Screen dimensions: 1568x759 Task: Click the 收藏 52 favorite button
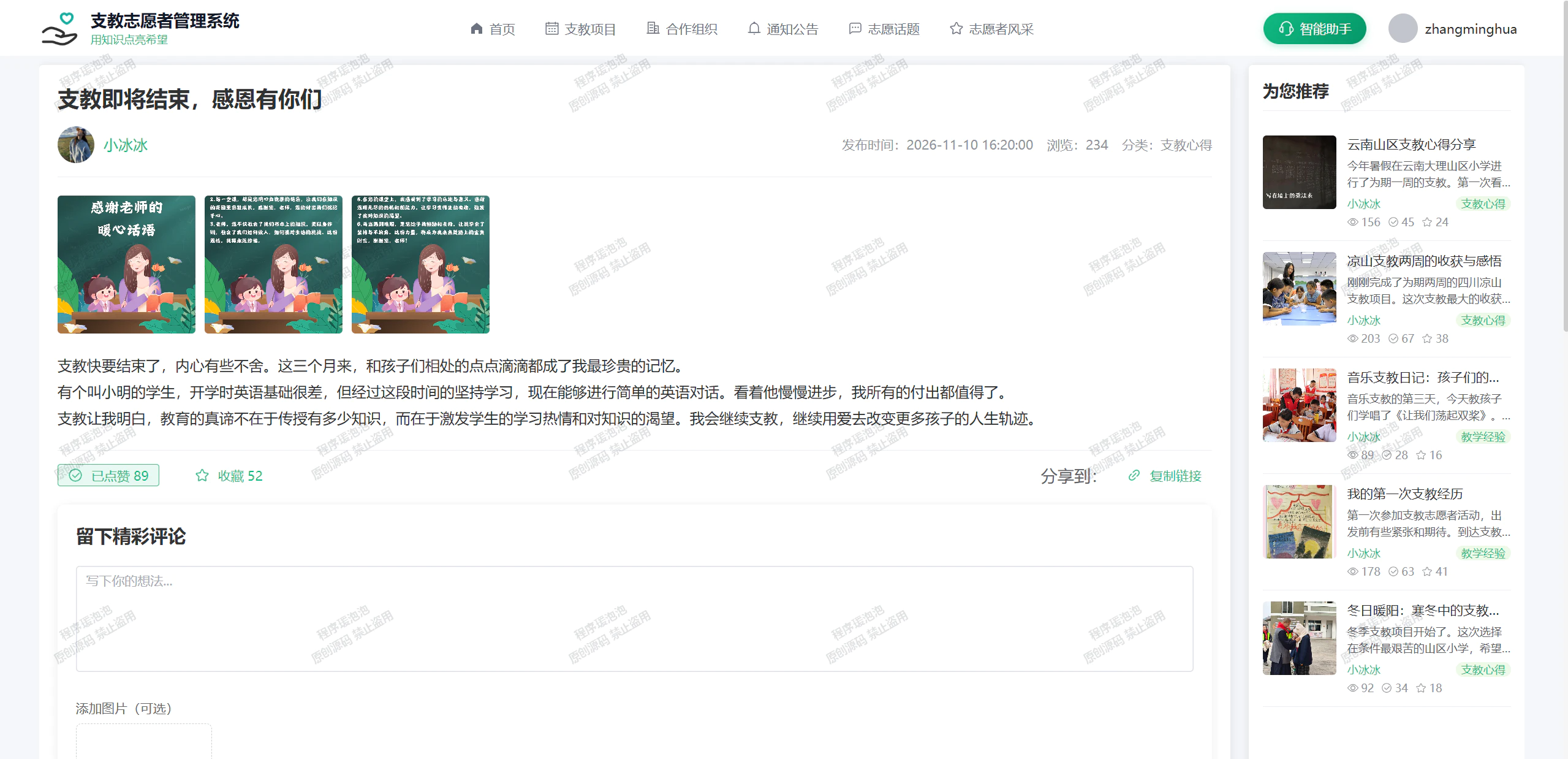coord(229,476)
